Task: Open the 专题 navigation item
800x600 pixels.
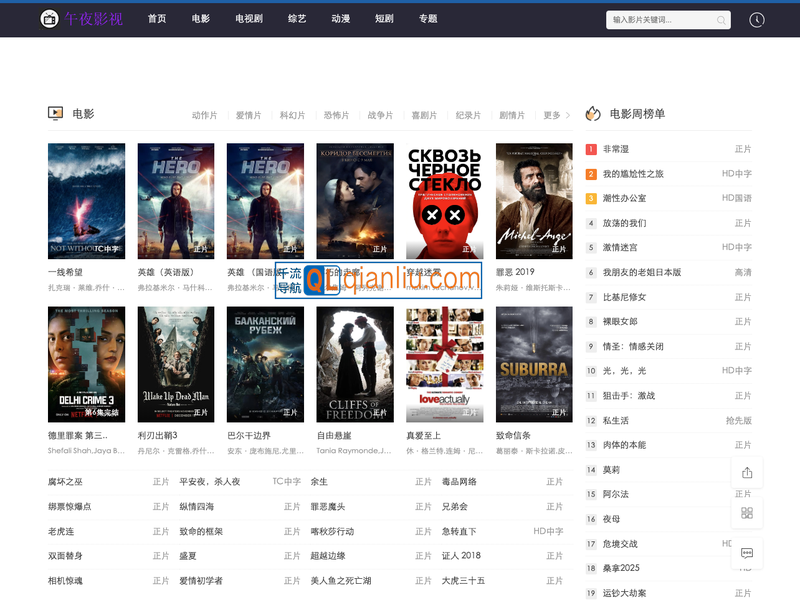Action: point(428,19)
